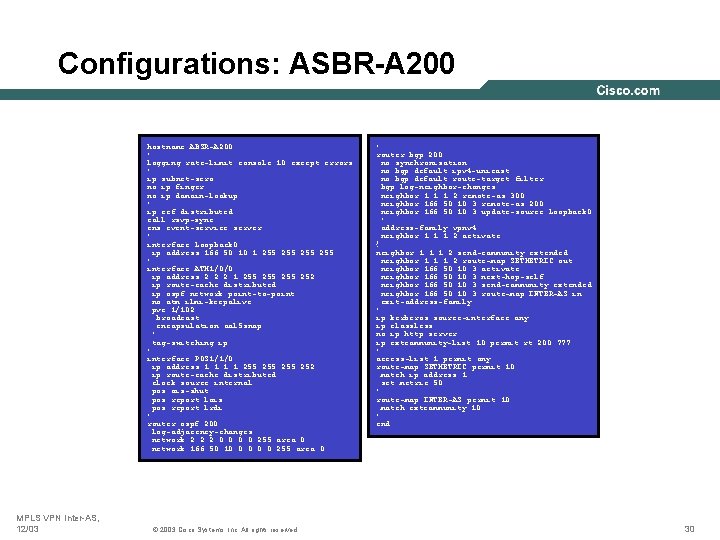
Task: Click the "pos report lais" line
Action: pos(187,399)
